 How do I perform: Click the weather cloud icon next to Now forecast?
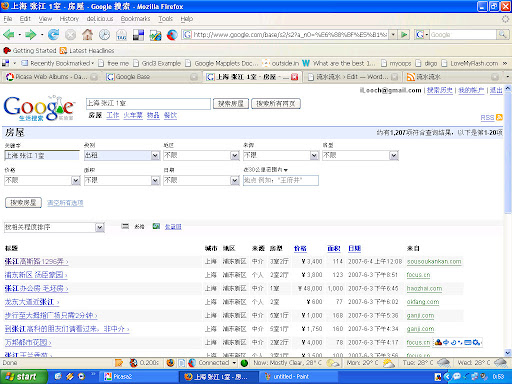pos(332,363)
